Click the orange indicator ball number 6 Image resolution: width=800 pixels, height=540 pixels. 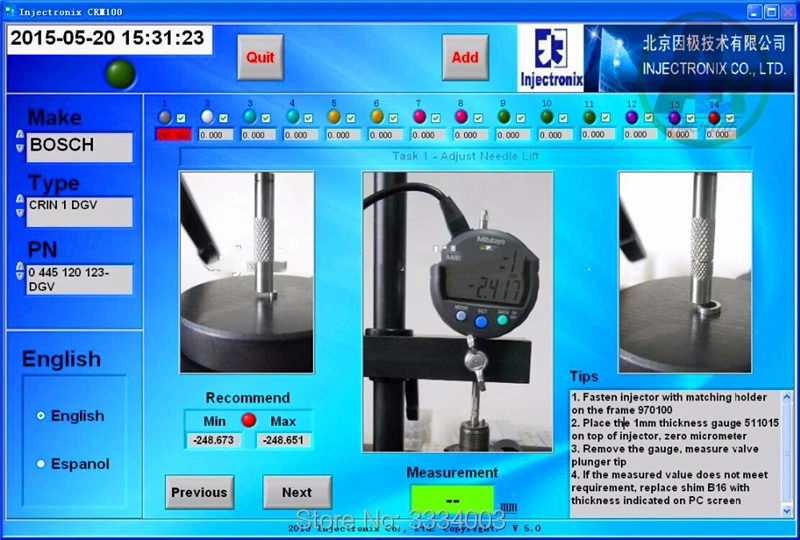point(377,117)
